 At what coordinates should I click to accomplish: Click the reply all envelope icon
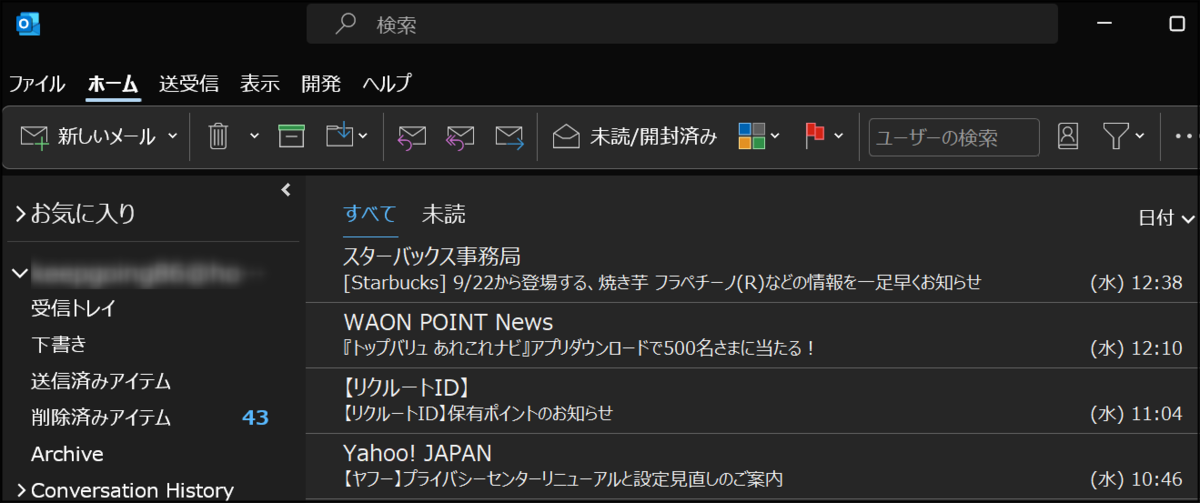point(460,137)
